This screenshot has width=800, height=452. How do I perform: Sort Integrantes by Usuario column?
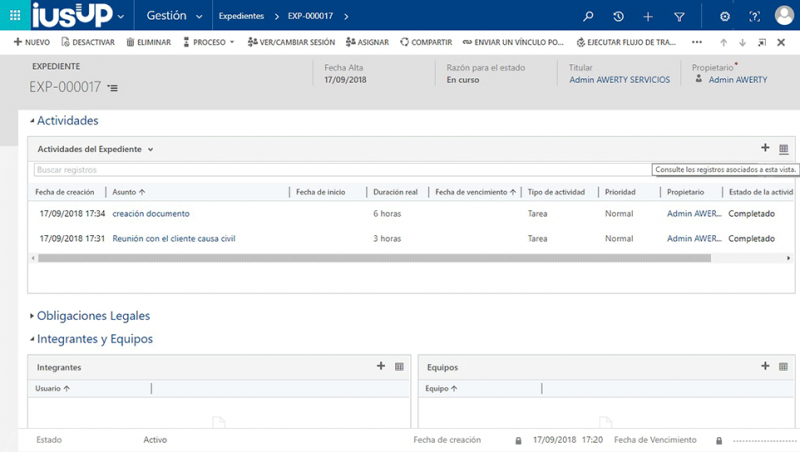[52, 389]
